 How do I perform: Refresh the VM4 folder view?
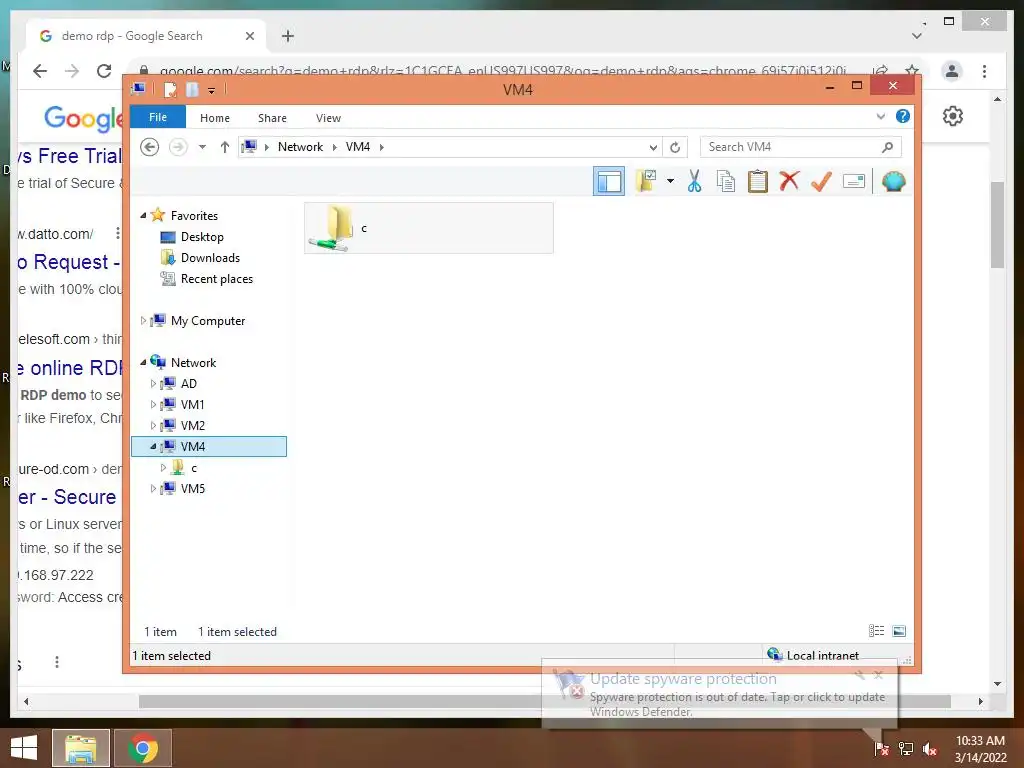[675, 148]
